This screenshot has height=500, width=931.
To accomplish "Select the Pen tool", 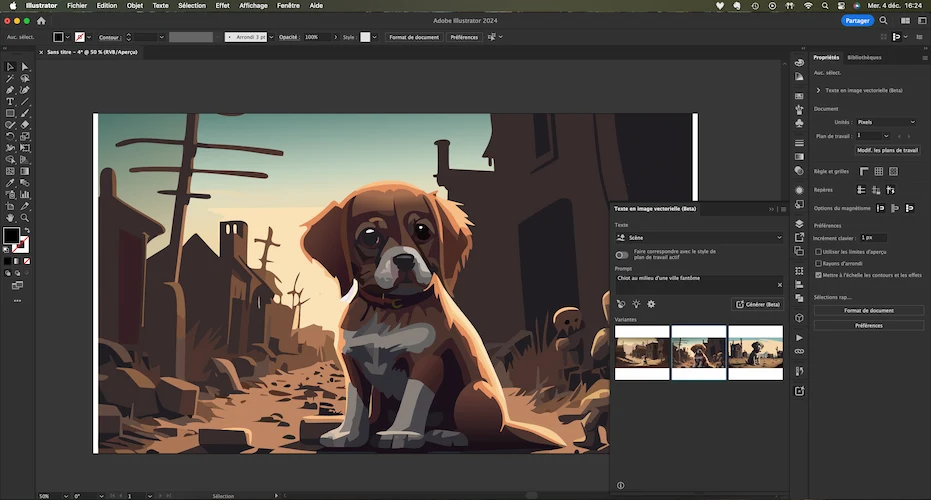I will pyautogui.click(x=10, y=90).
